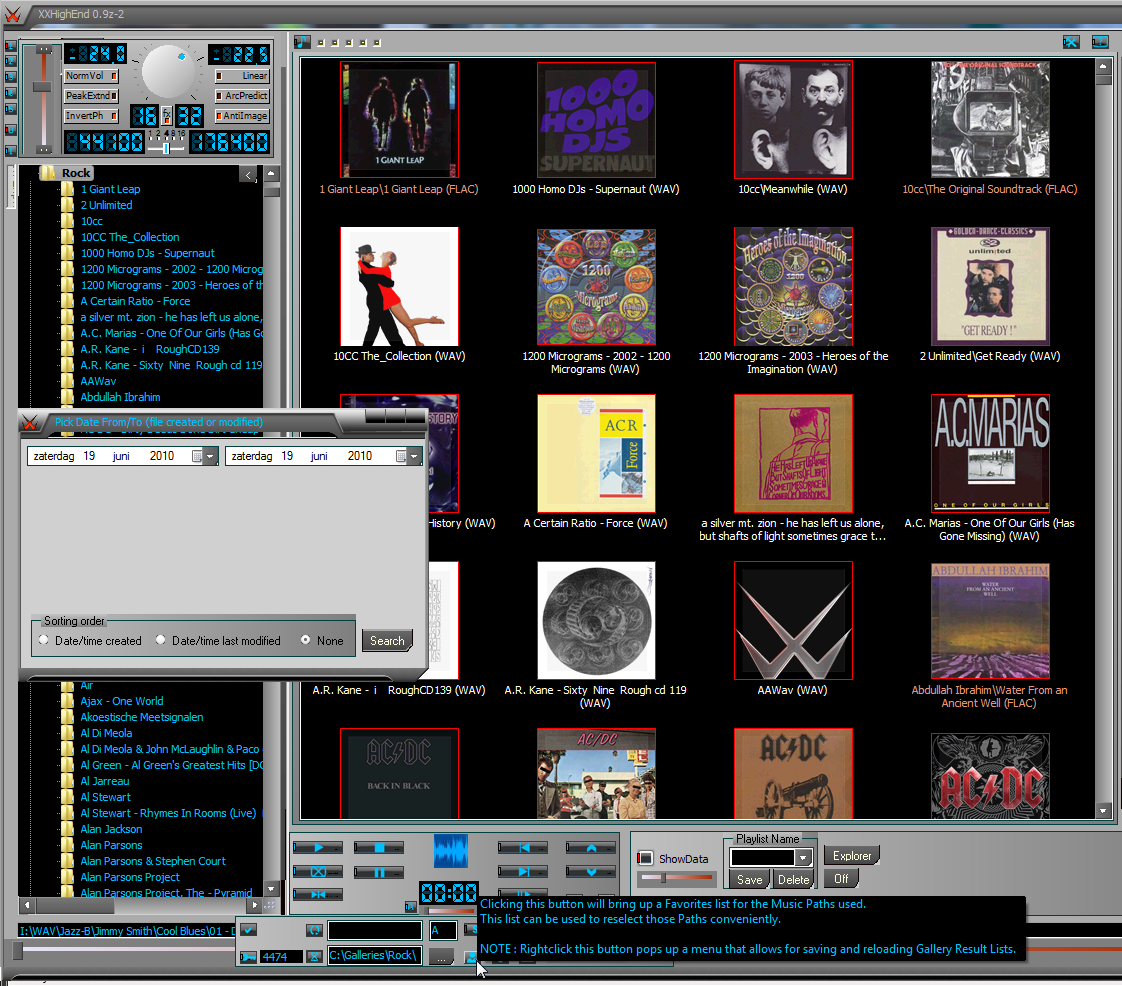This screenshot has width=1122, height=986.
Task: Select the Rock root folder in tree
Action: (76, 173)
